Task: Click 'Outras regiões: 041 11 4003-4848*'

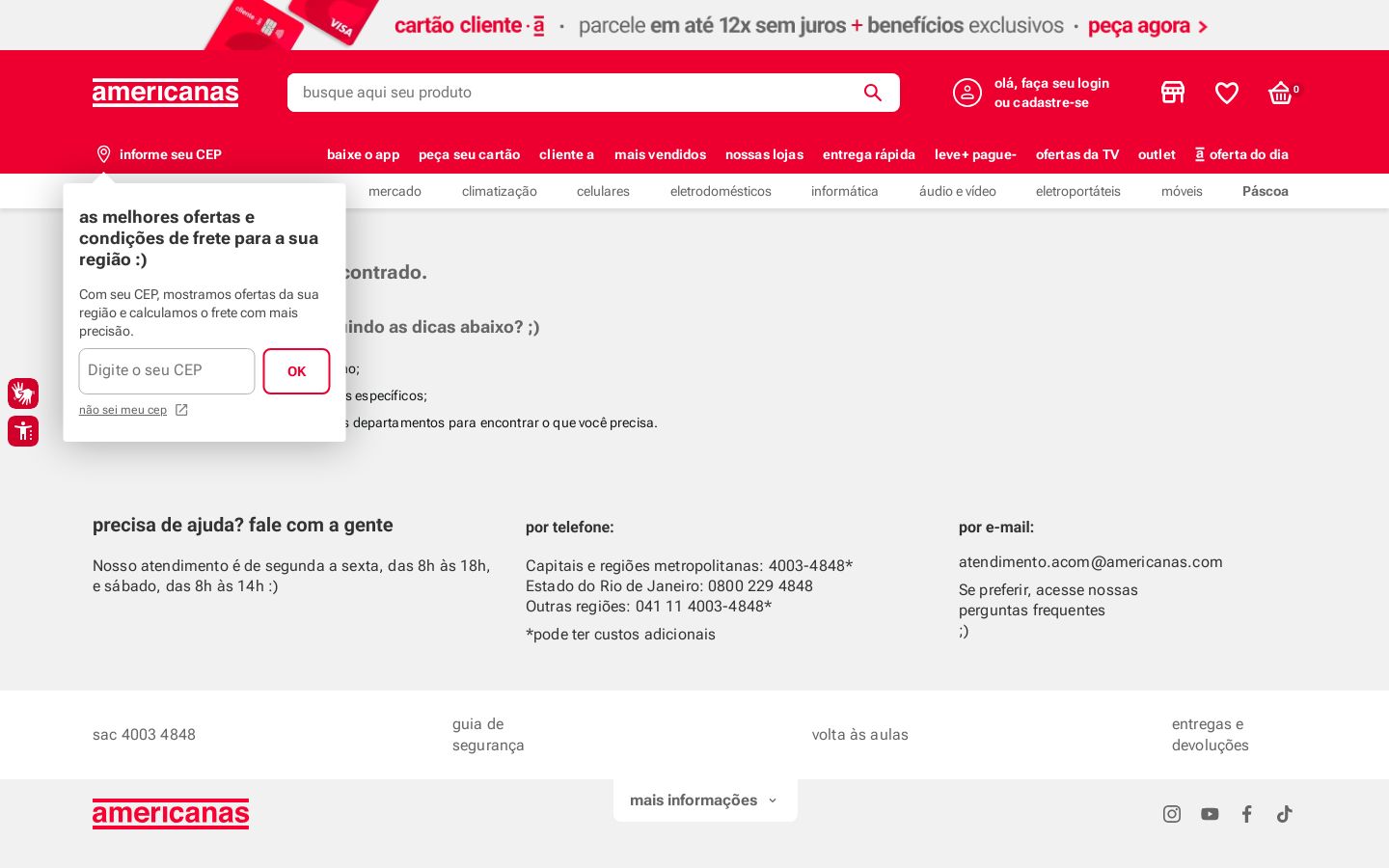Action: [649, 607]
